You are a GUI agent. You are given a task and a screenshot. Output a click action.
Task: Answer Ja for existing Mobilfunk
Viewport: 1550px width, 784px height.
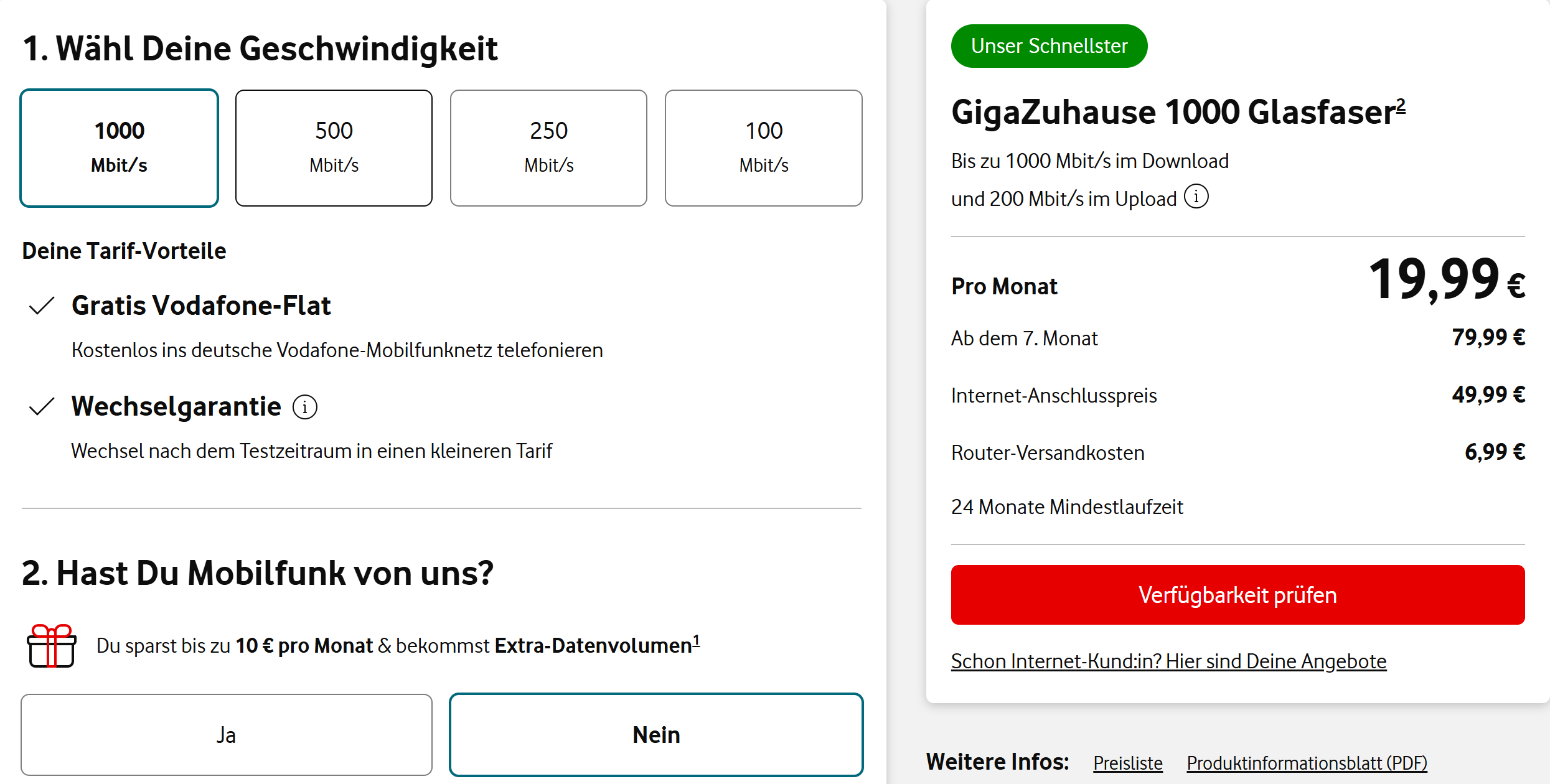[x=226, y=735]
